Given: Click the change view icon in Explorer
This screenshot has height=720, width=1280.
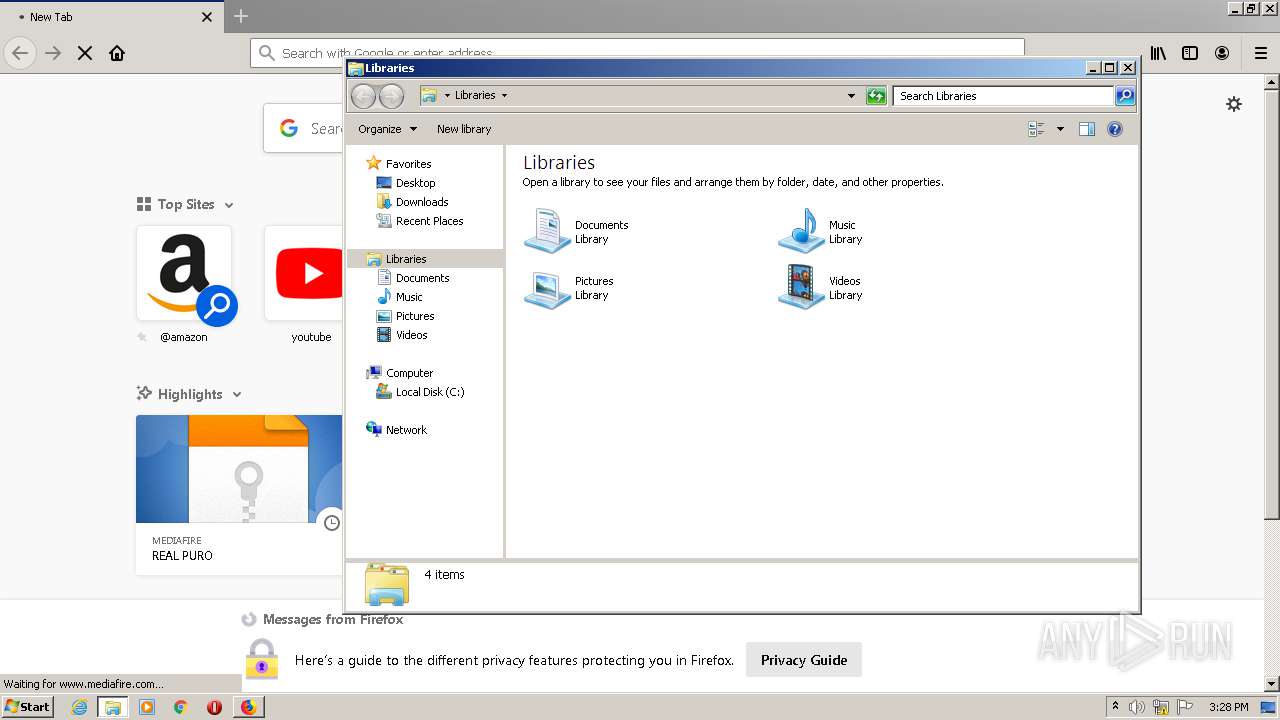Looking at the screenshot, I should pyautogui.click(x=1036, y=129).
